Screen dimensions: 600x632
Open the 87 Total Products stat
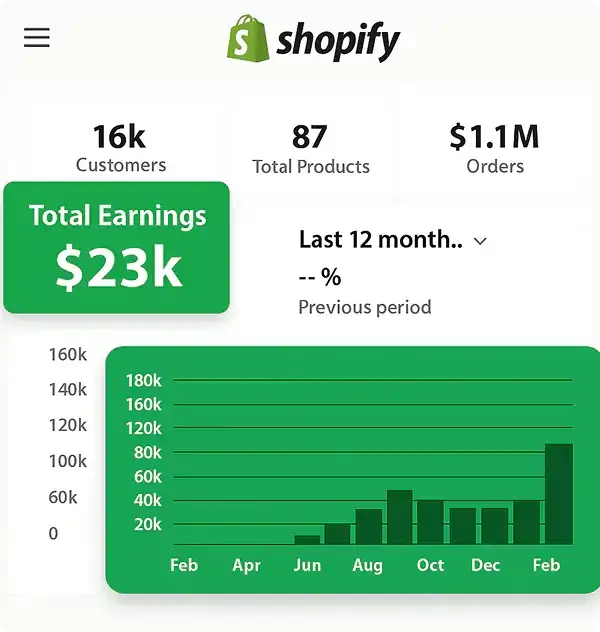click(310, 148)
